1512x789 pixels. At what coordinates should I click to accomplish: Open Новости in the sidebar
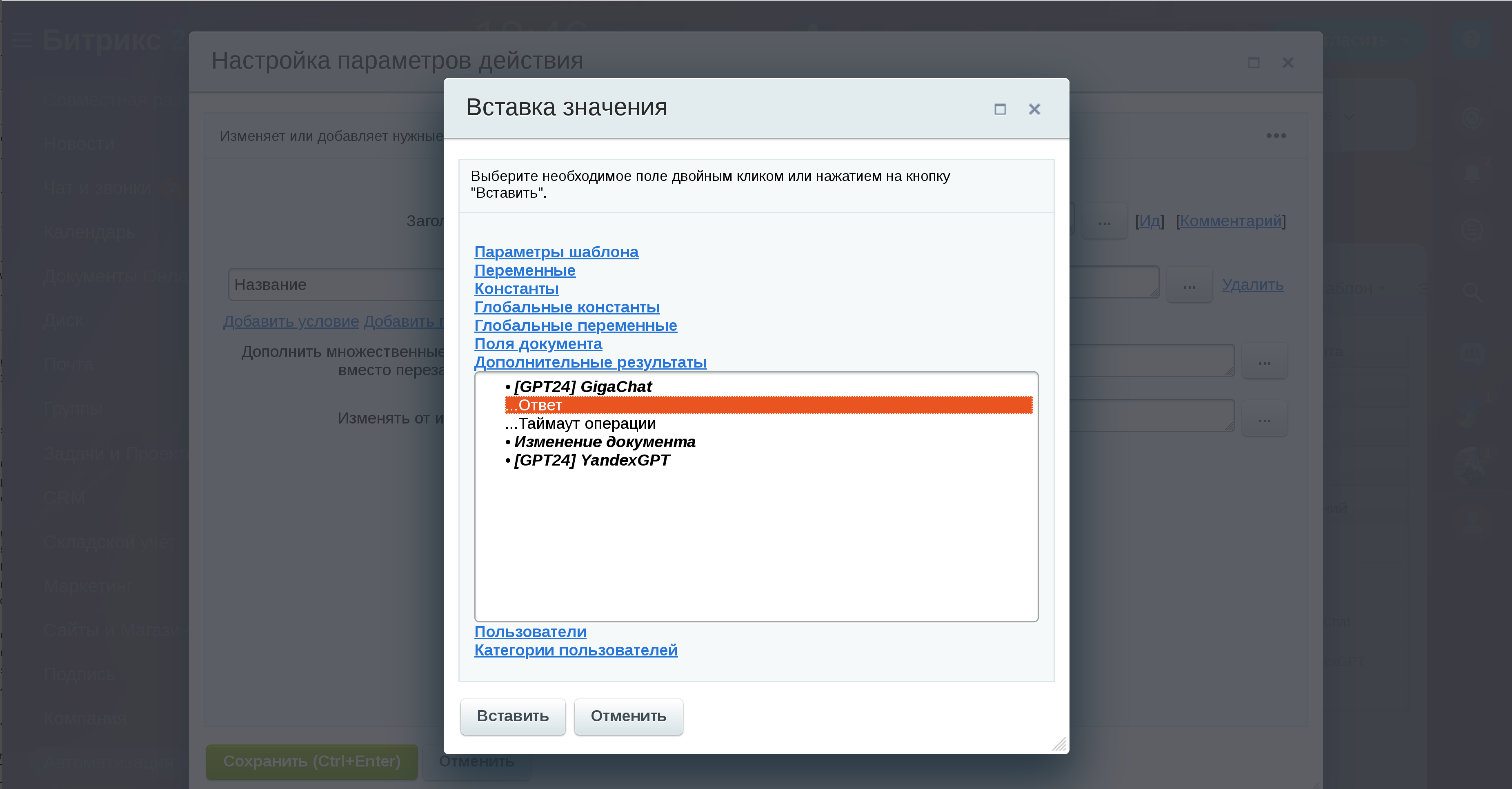click(79, 144)
